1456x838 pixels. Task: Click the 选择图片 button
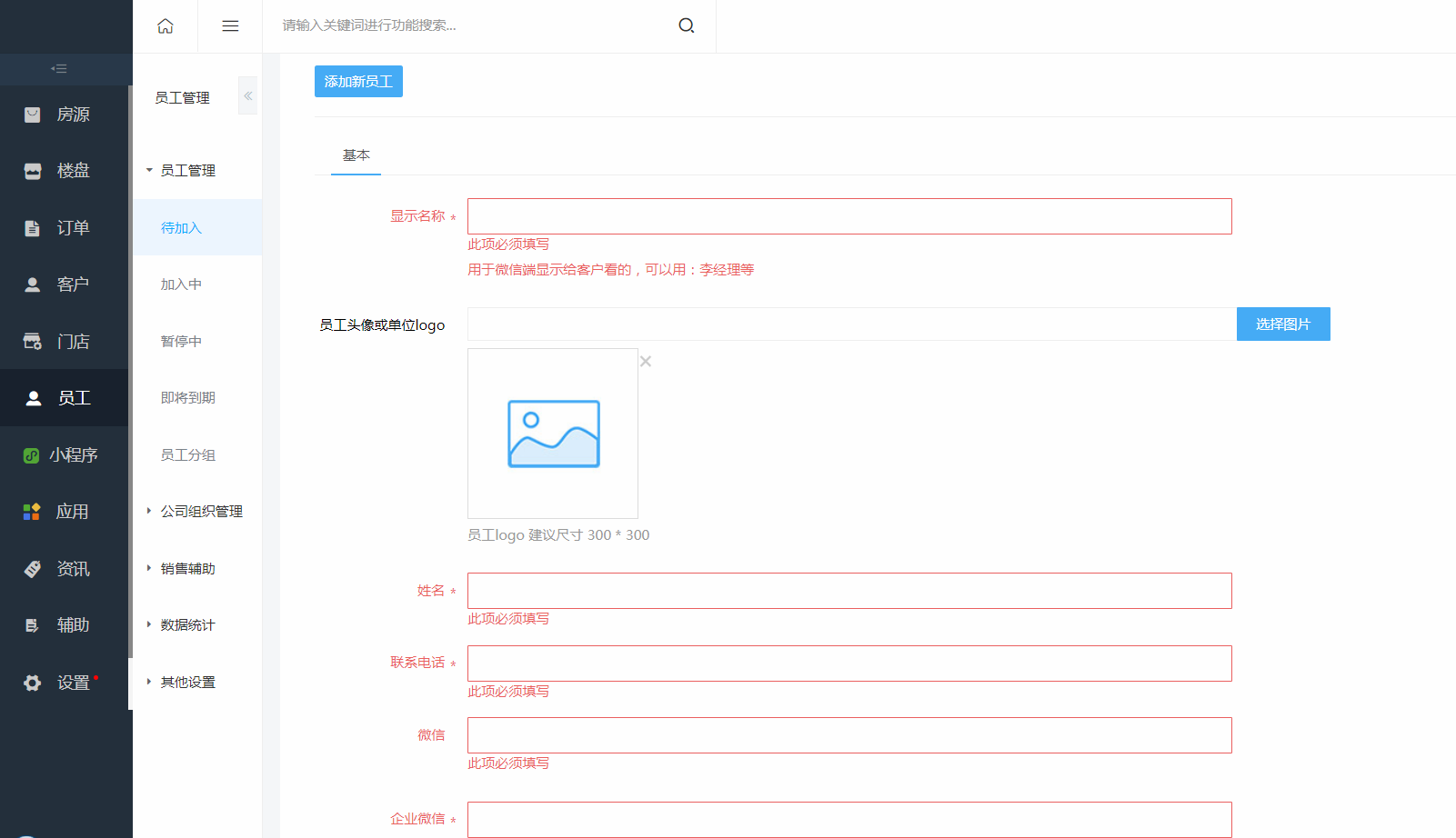pos(1282,324)
